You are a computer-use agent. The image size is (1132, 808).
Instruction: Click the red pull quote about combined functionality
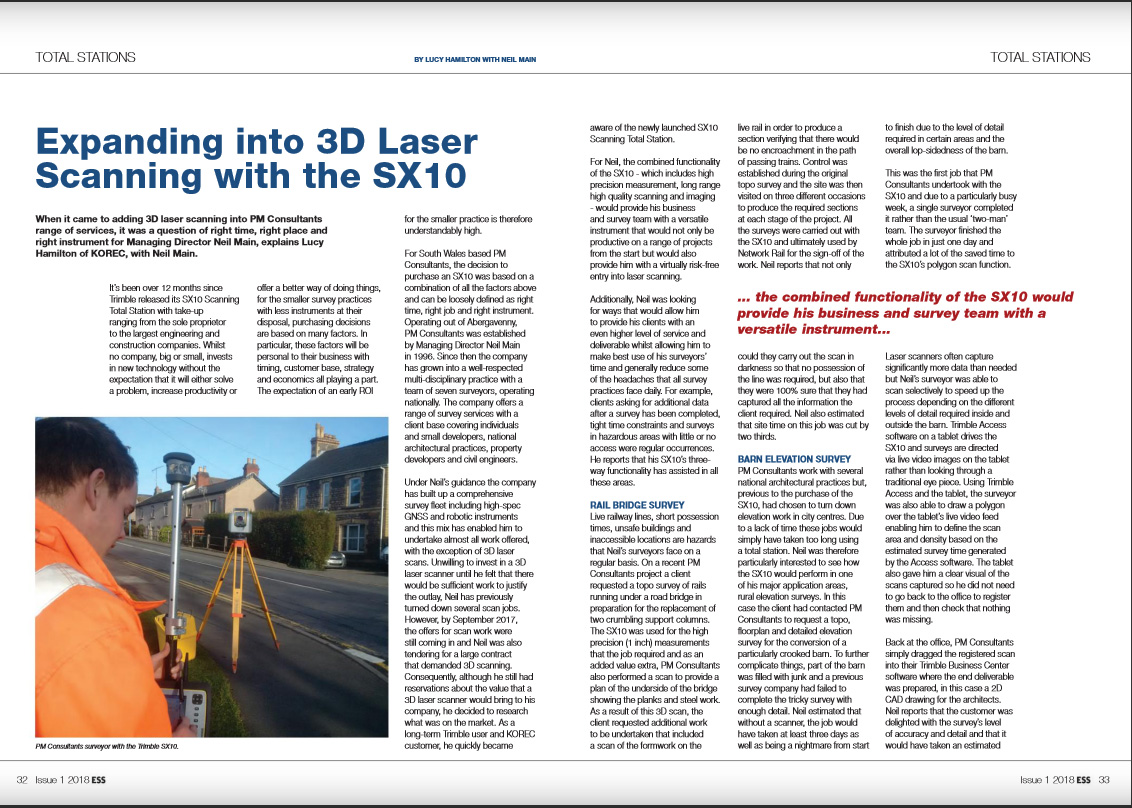coord(905,313)
